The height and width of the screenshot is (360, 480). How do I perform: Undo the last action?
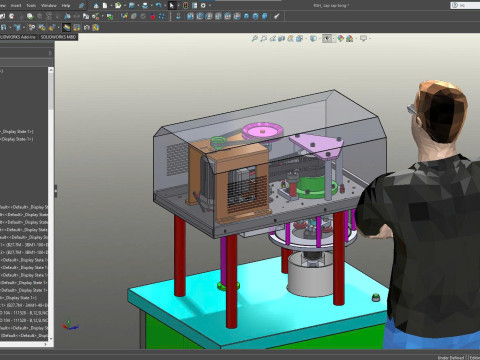point(158,6)
